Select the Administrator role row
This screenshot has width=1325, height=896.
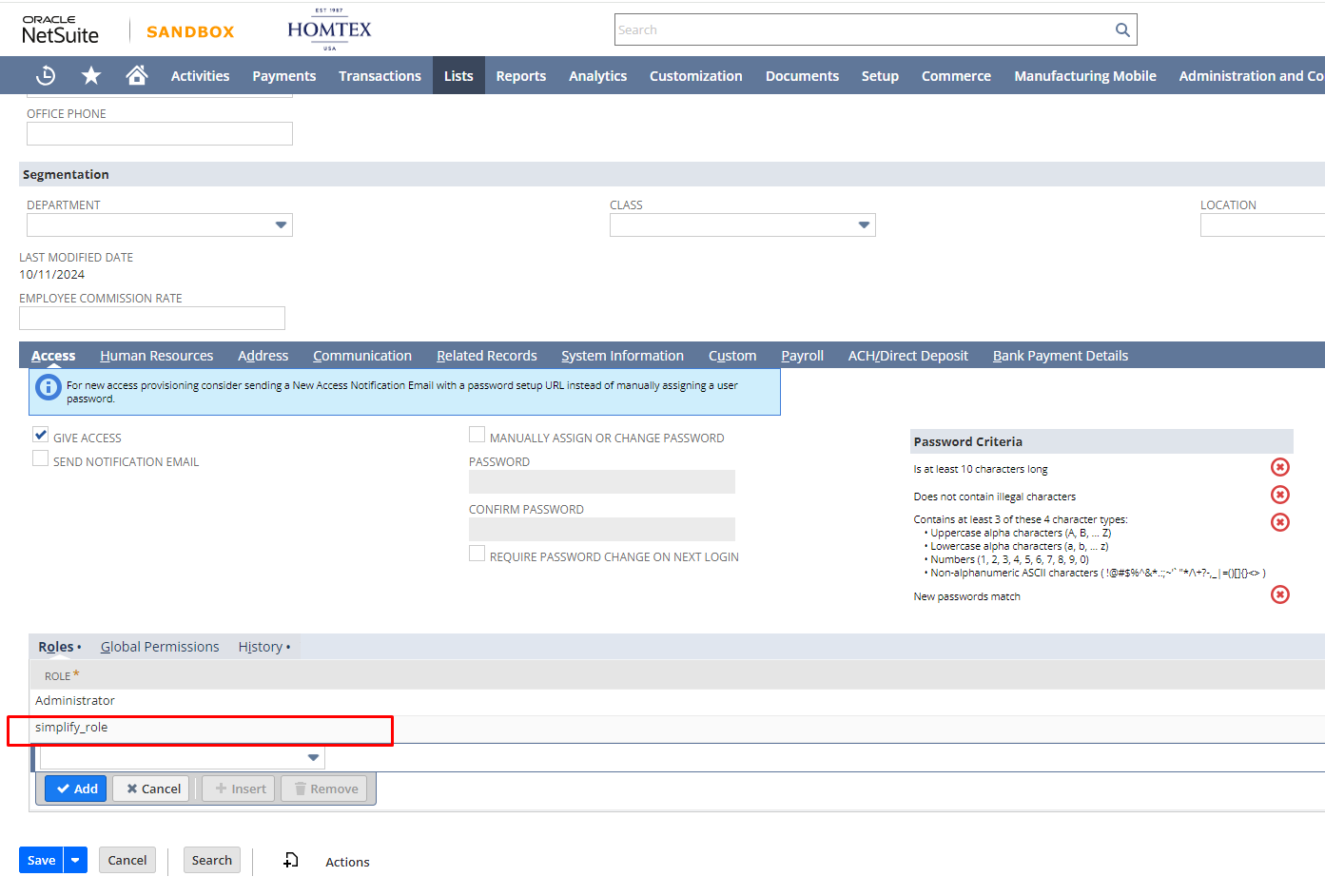[x=677, y=701]
